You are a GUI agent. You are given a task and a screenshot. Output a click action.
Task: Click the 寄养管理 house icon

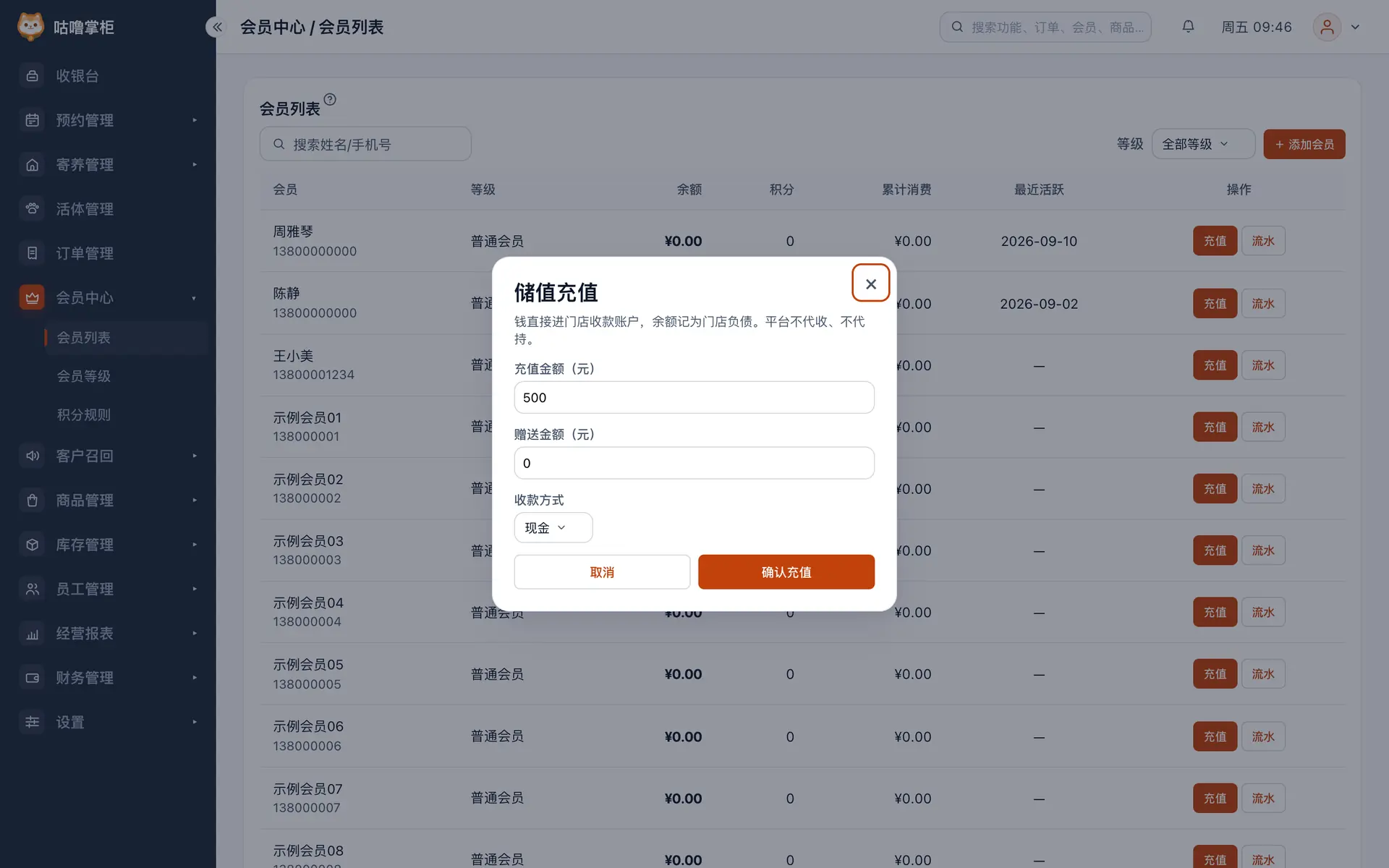[32, 165]
